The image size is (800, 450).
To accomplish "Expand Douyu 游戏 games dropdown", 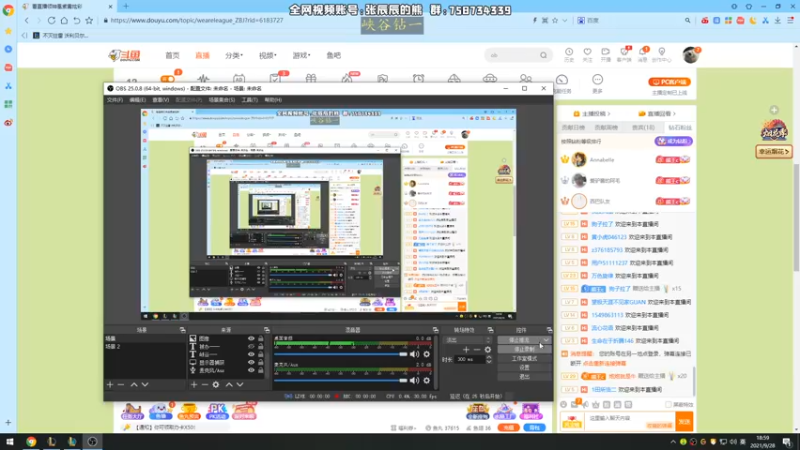I will [301, 55].
